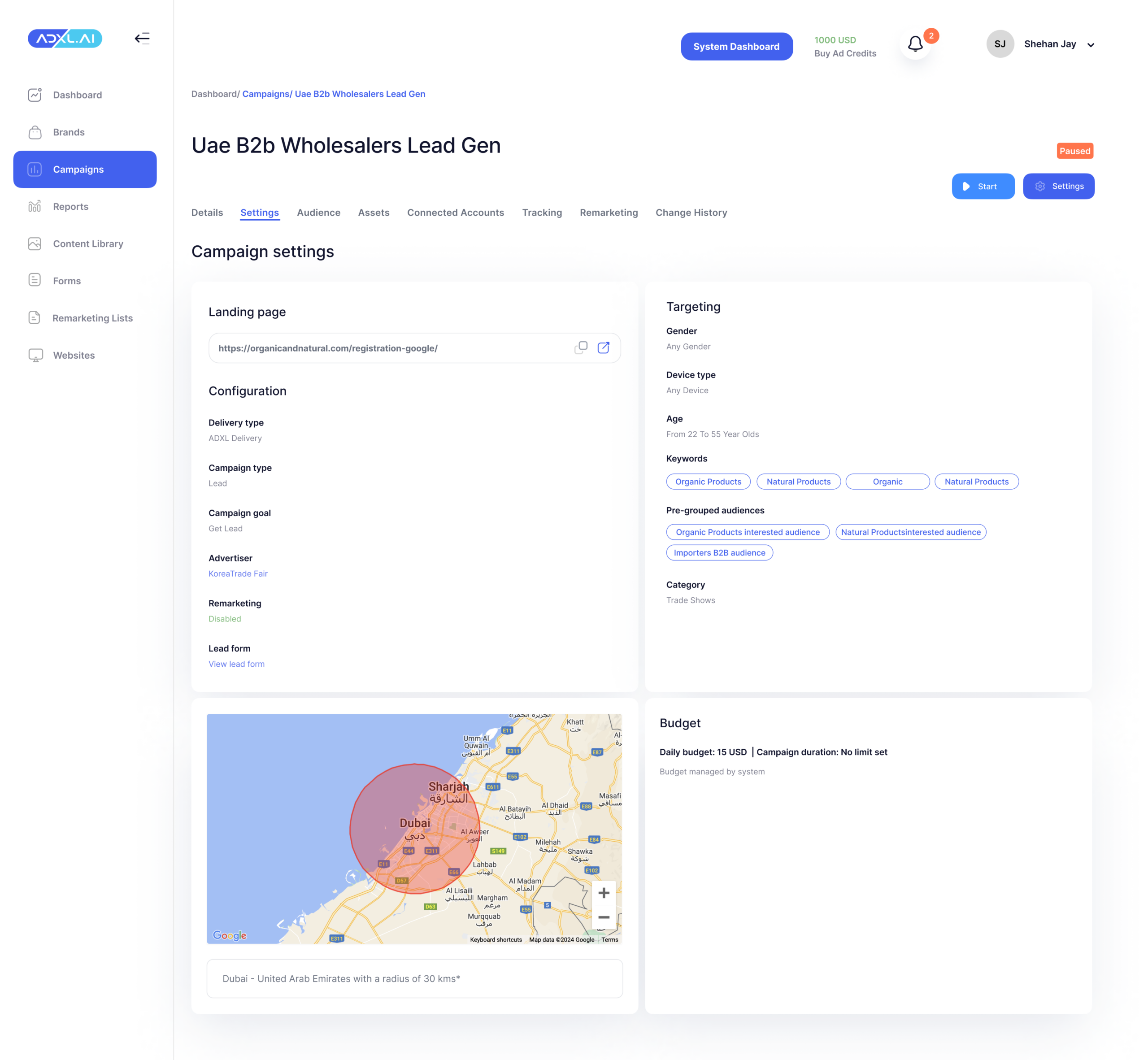Select Importers B2B audience chip
Screen dimensions: 1148x1060
[719, 553]
